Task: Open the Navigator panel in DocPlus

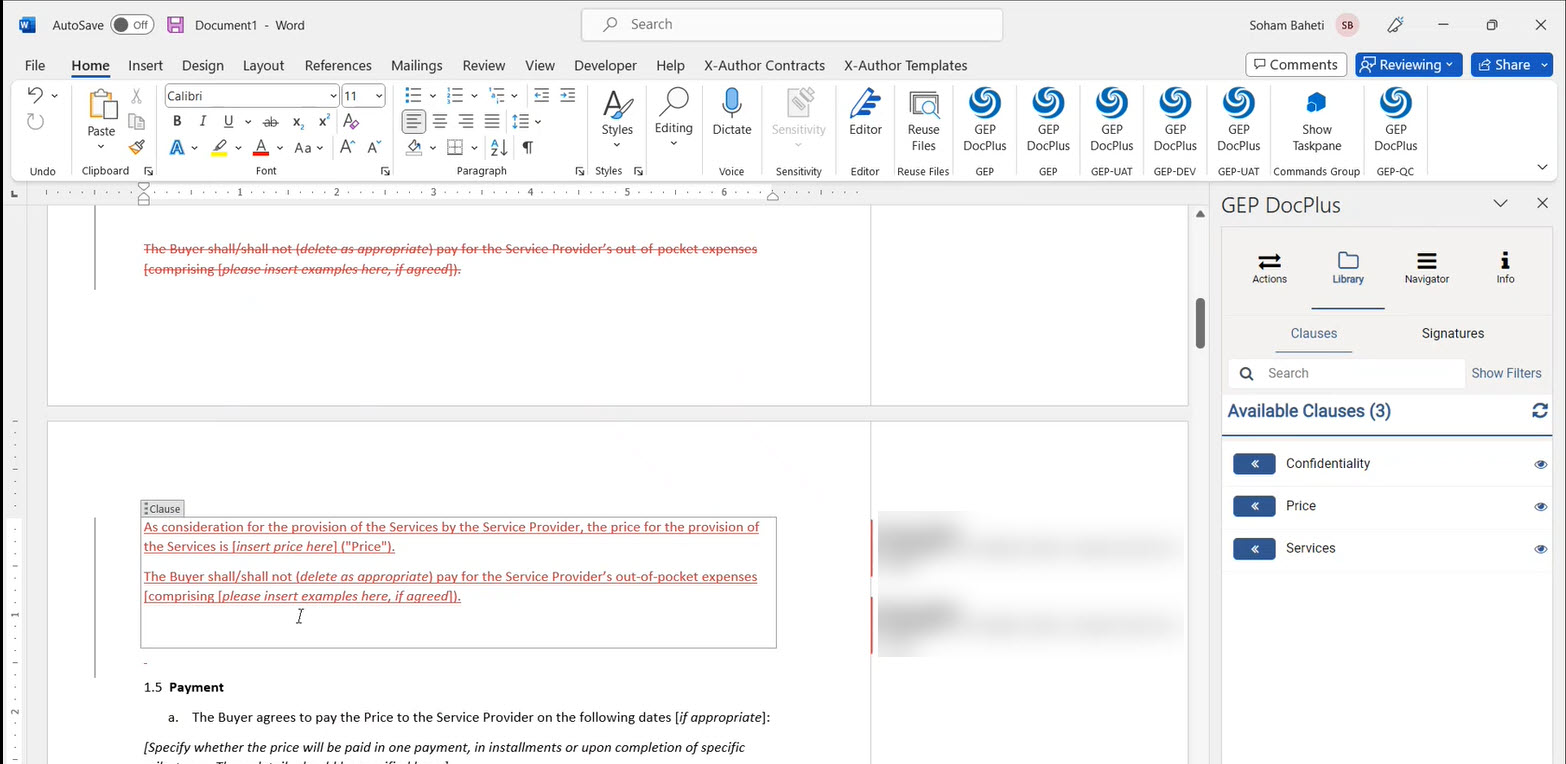Action: [1426, 267]
